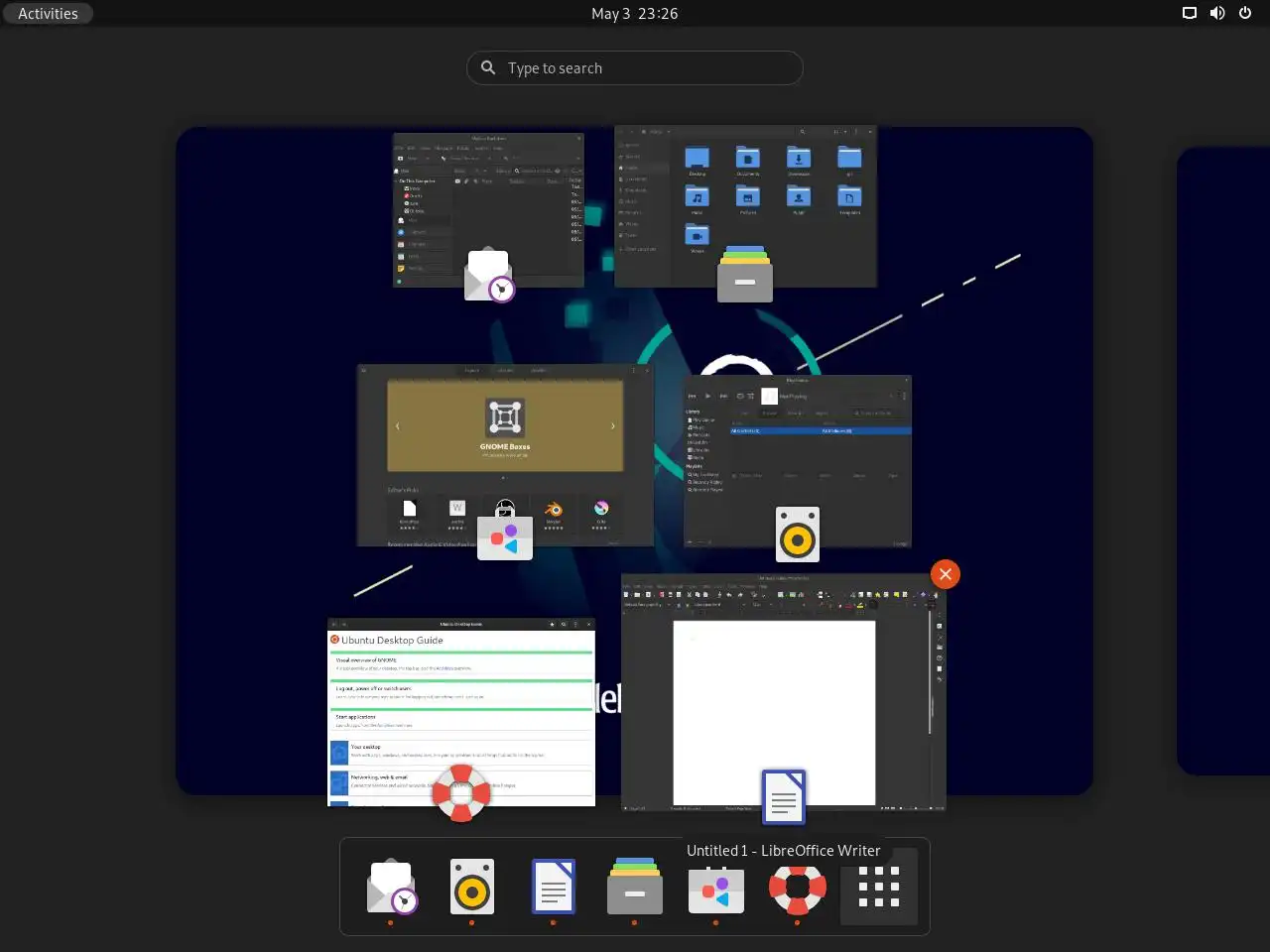
Task: Click Ubuntu Desktop Guide heading in Help thumbnail
Action: click(392, 641)
